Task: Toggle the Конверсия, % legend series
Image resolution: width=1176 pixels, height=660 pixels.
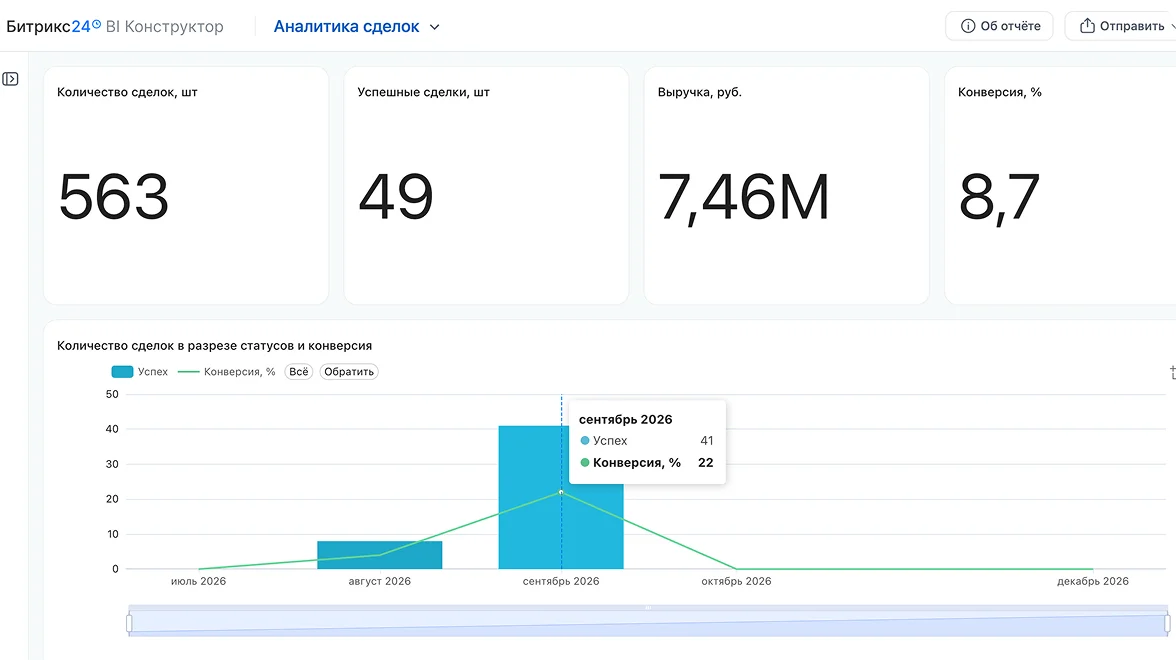Action: click(x=226, y=372)
